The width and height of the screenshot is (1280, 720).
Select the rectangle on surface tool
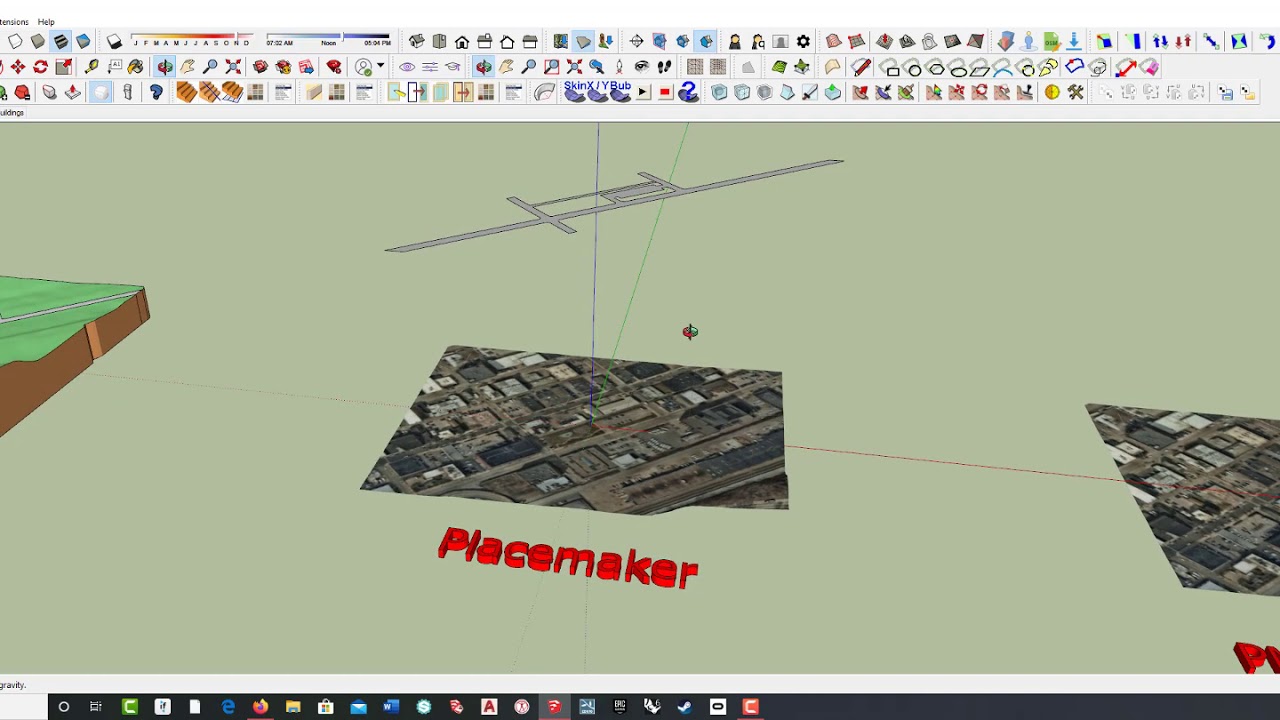pyautogui.click(x=893, y=67)
